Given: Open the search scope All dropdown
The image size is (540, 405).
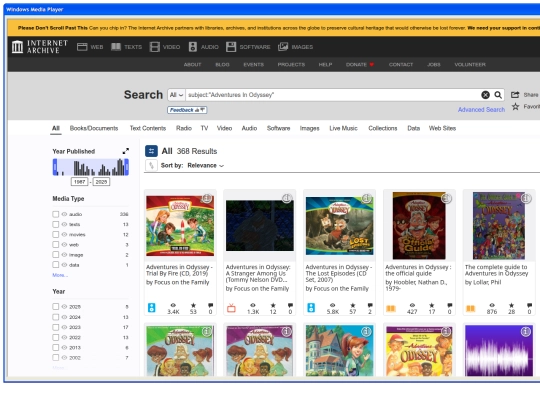Looking at the screenshot, I should tap(176, 95).
